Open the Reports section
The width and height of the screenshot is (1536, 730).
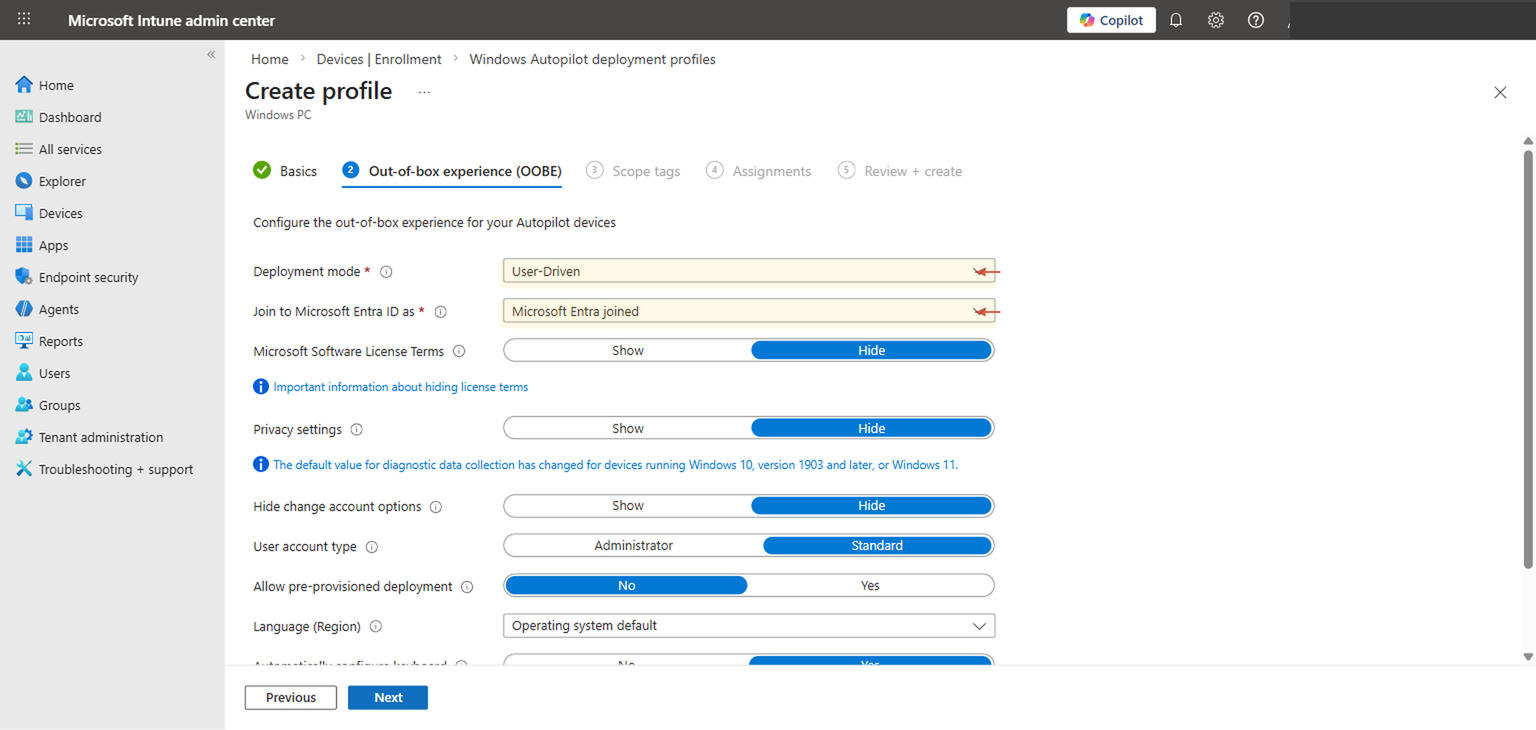(x=60, y=340)
